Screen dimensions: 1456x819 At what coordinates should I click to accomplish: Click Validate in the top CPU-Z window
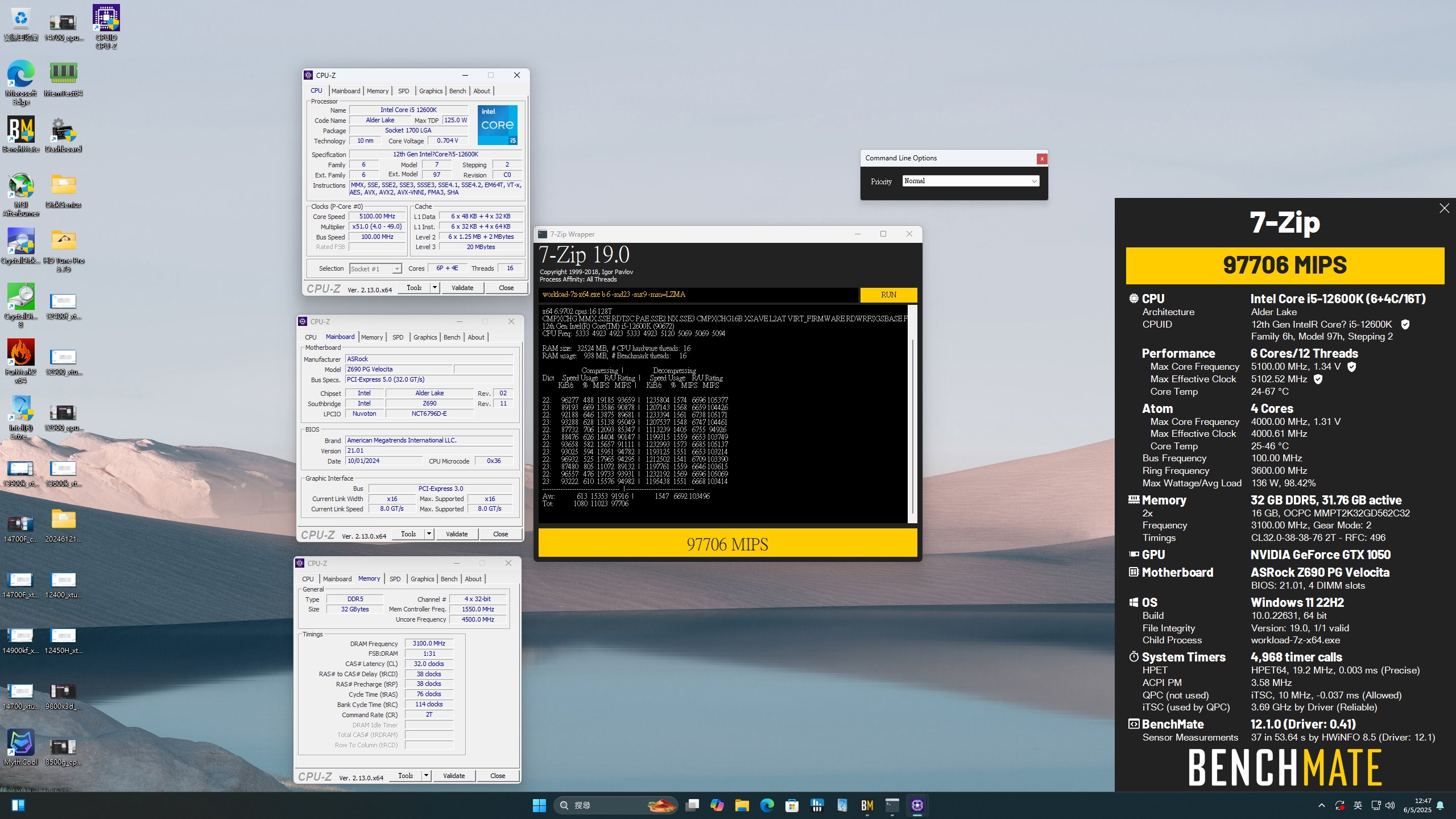(462, 288)
